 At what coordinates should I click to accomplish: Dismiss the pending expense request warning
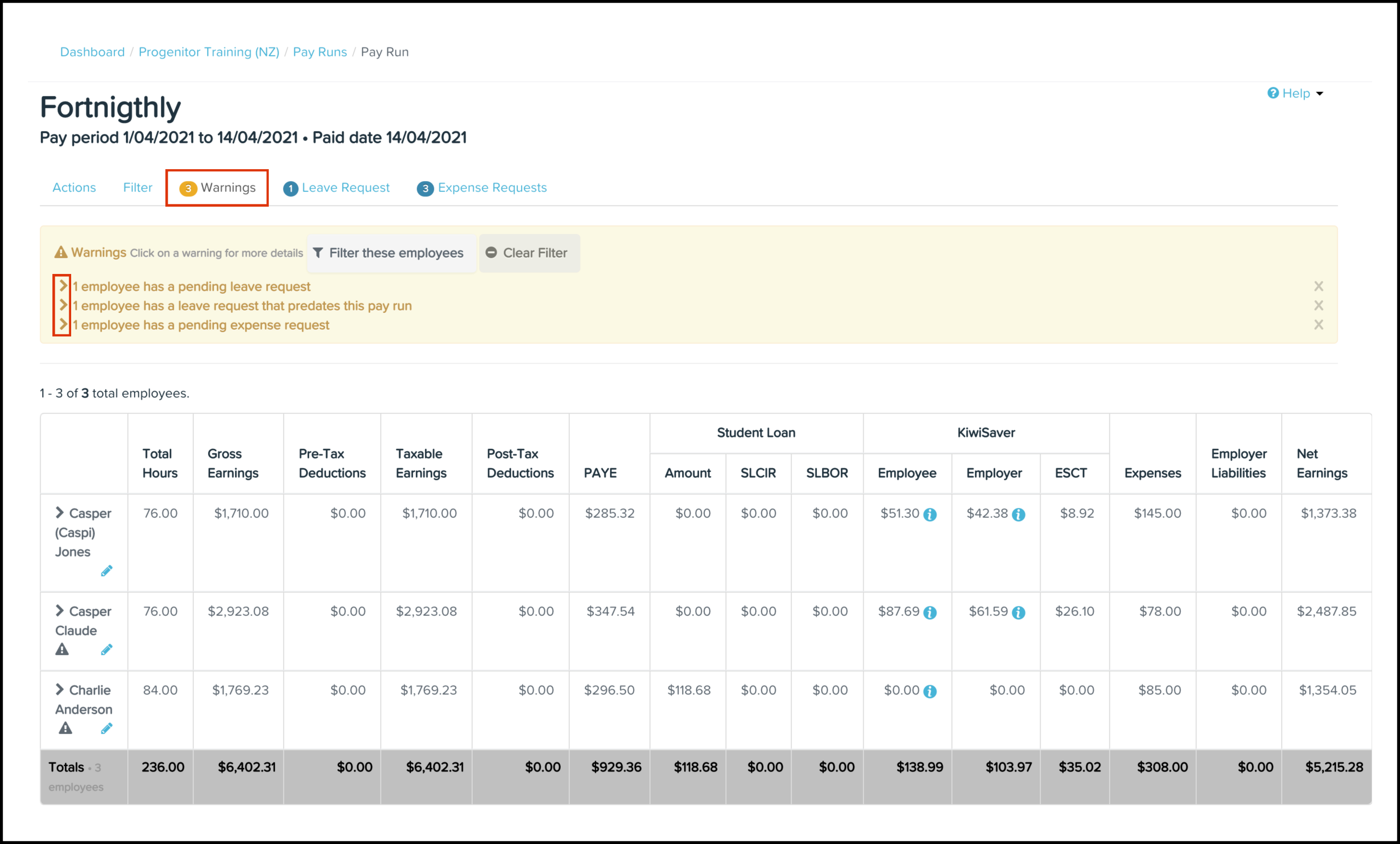click(x=1318, y=325)
